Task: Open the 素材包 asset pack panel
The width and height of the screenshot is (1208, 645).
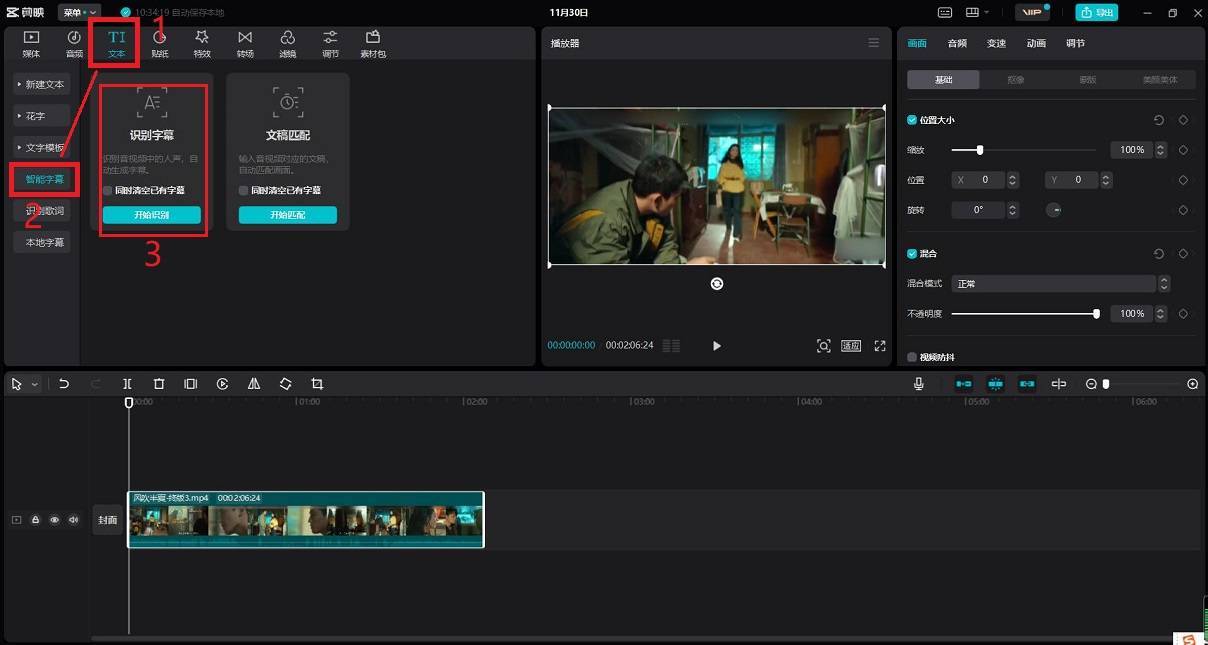Action: click(x=373, y=43)
